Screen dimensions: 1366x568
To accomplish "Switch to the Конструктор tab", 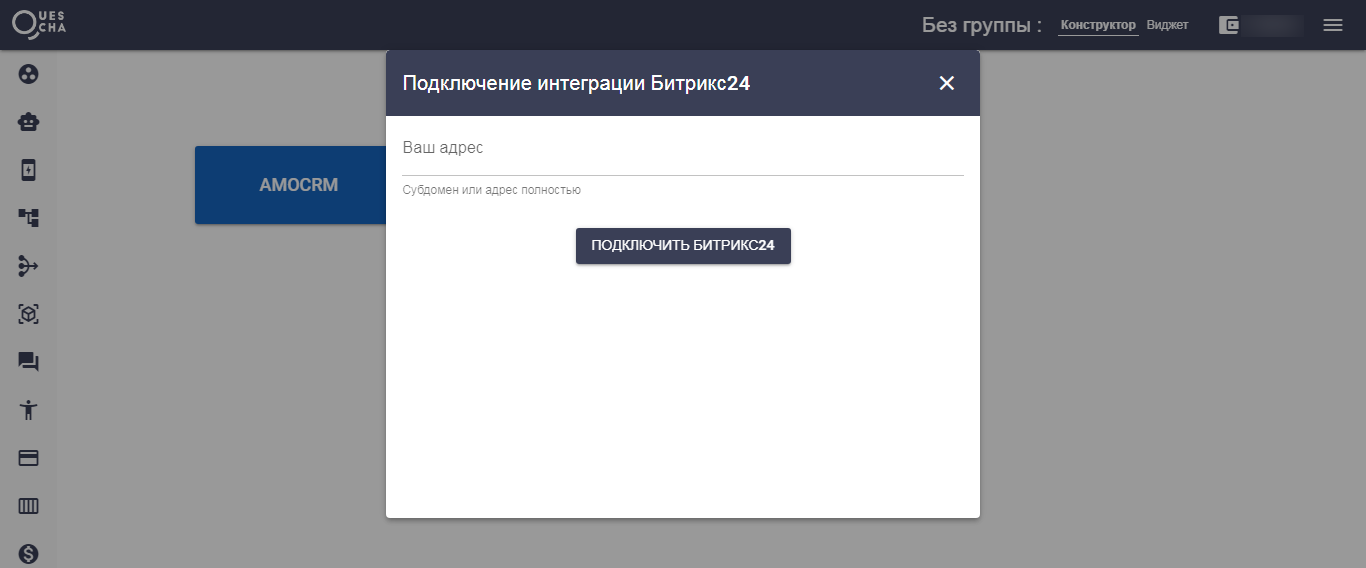I will (x=1098, y=25).
